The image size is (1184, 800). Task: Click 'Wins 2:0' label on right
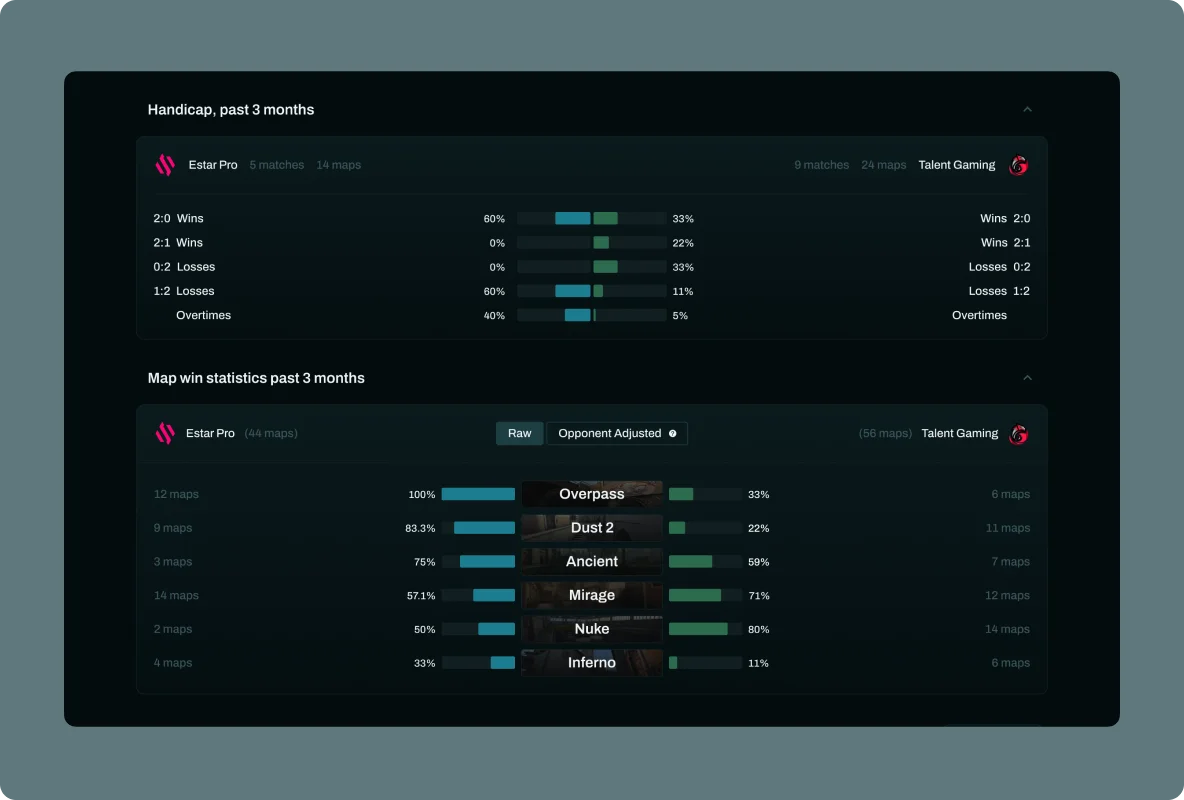tap(1005, 218)
